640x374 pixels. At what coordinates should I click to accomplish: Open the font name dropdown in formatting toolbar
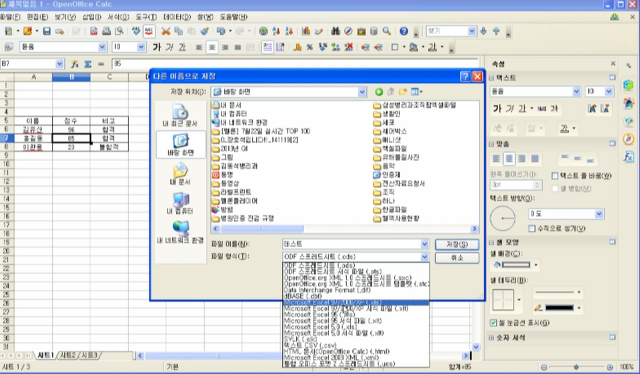(102, 47)
